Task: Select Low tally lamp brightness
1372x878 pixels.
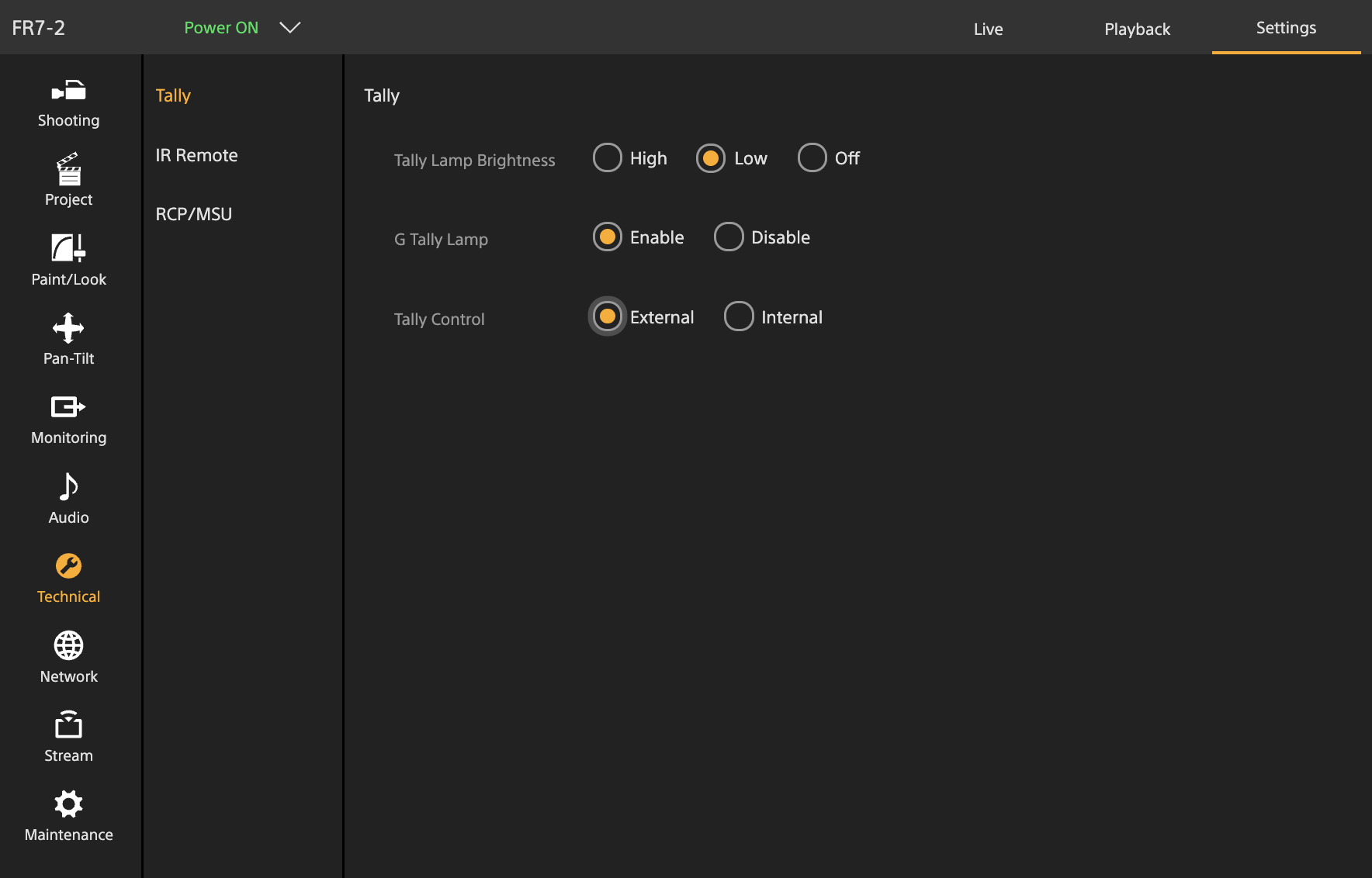Action: coord(711,158)
